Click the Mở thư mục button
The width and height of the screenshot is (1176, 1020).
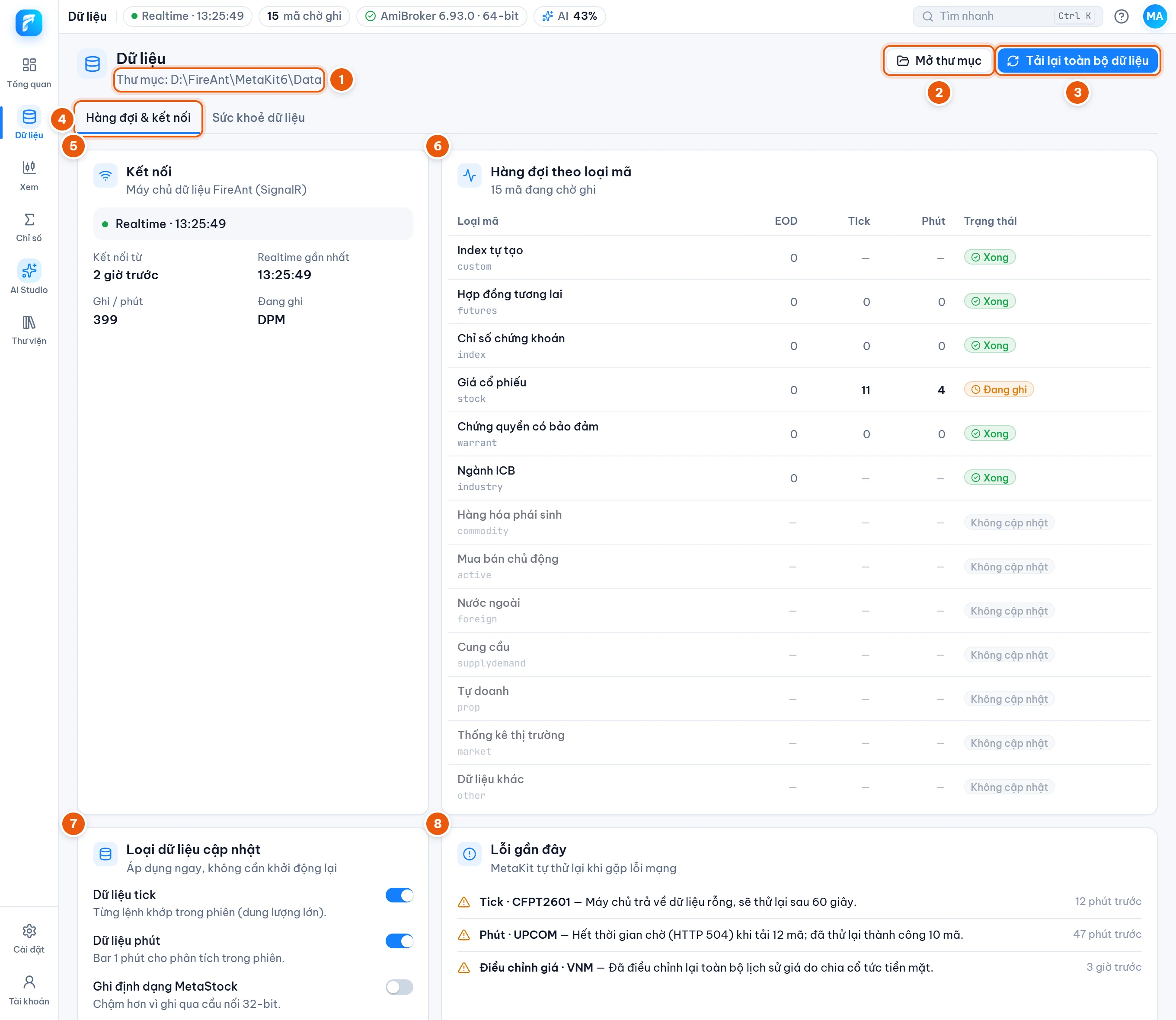click(x=939, y=61)
